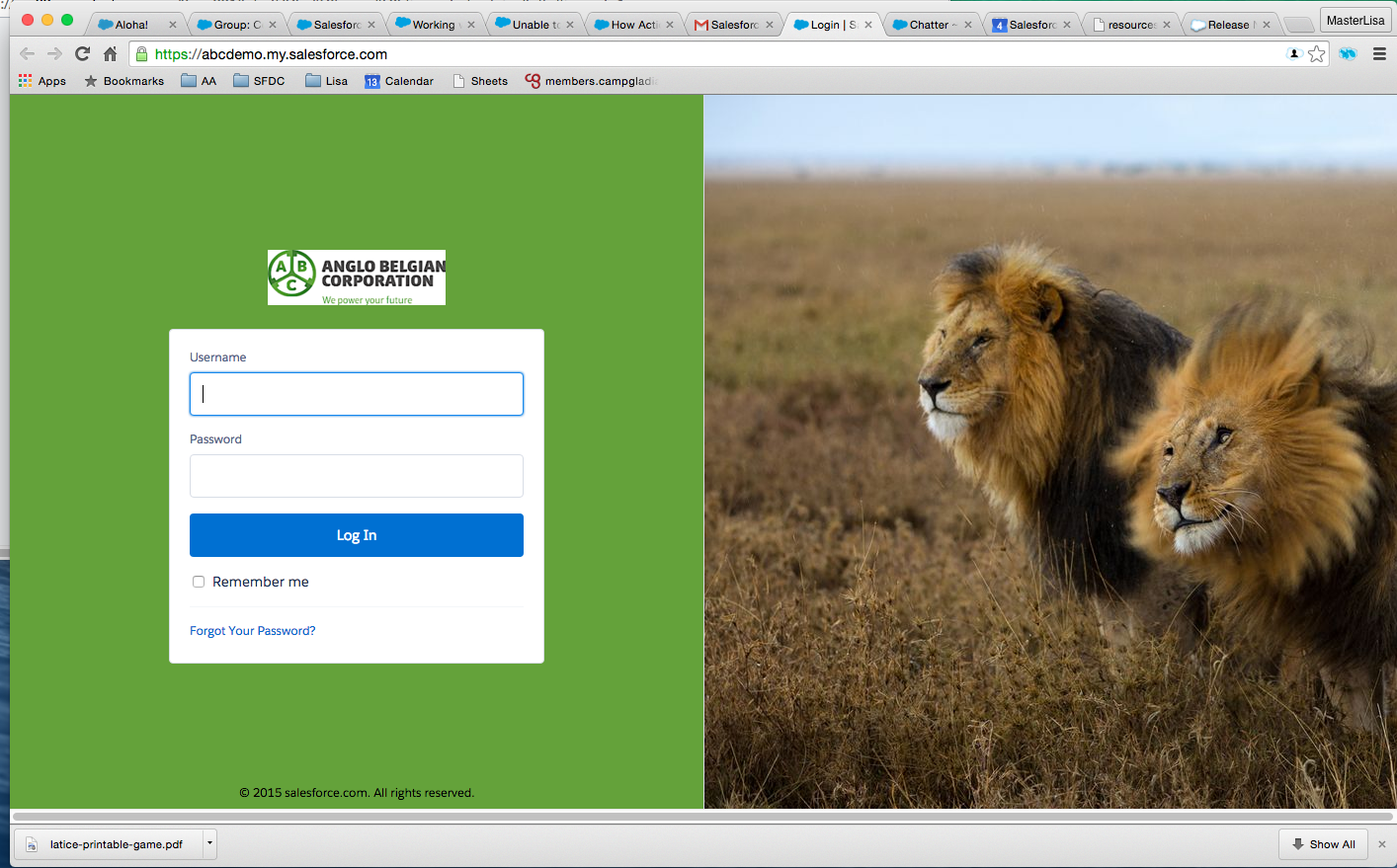Viewport: 1397px width, 868px height.
Task: Close the Working tab
Action: click(x=471, y=25)
